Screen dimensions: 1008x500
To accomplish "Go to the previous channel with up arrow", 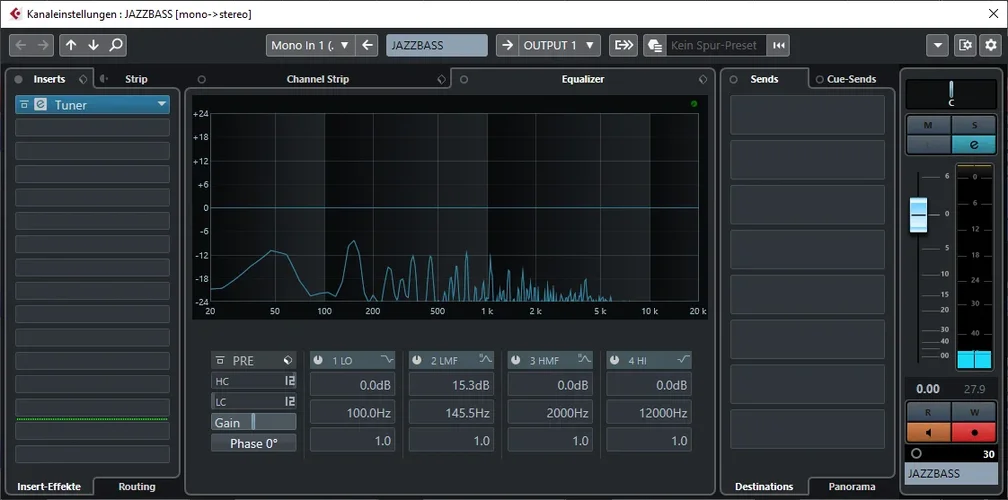I will pyautogui.click(x=71, y=45).
